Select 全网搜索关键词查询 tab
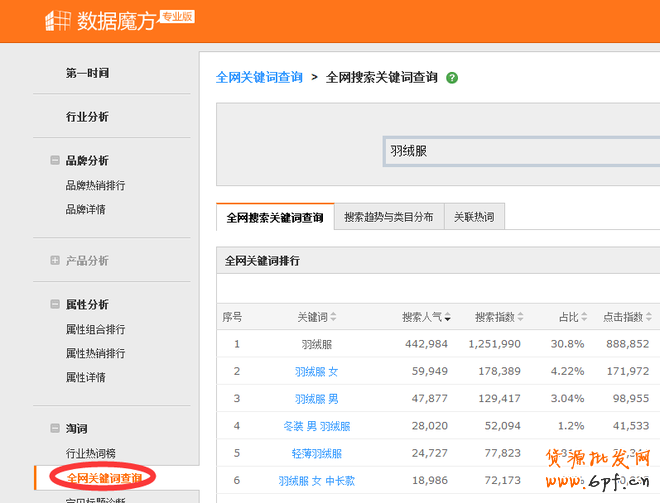The width and height of the screenshot is (660, 503). tap(275, 217)
